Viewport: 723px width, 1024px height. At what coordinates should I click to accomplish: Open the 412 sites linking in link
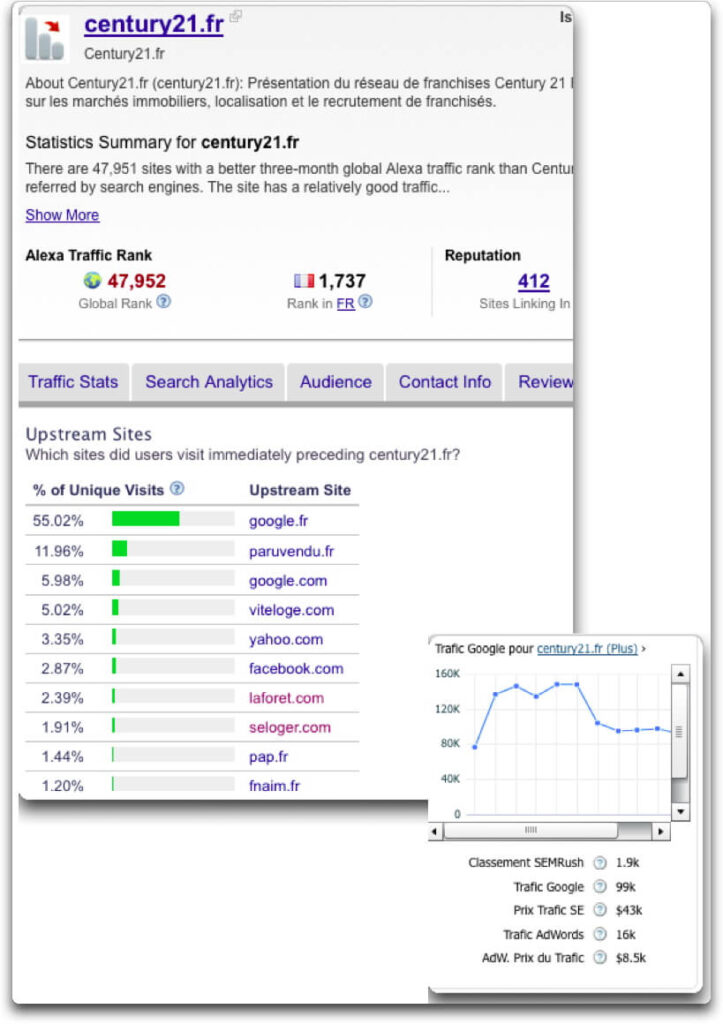[x=534, y=281]
